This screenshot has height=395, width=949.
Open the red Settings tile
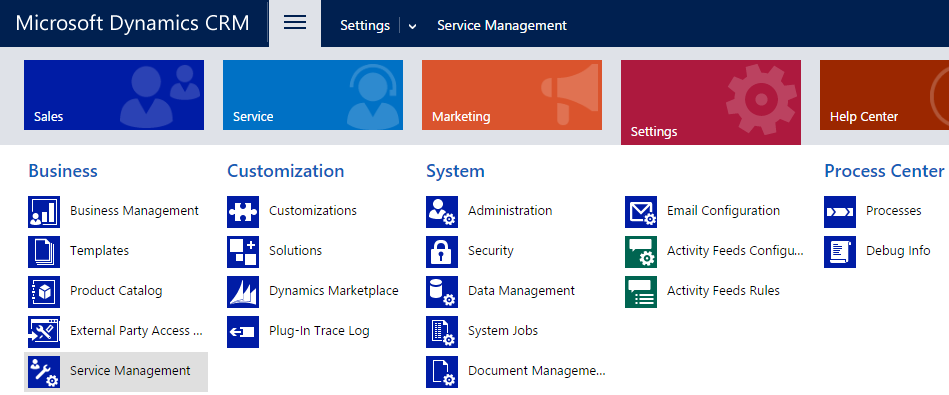(x=711, y=102)
